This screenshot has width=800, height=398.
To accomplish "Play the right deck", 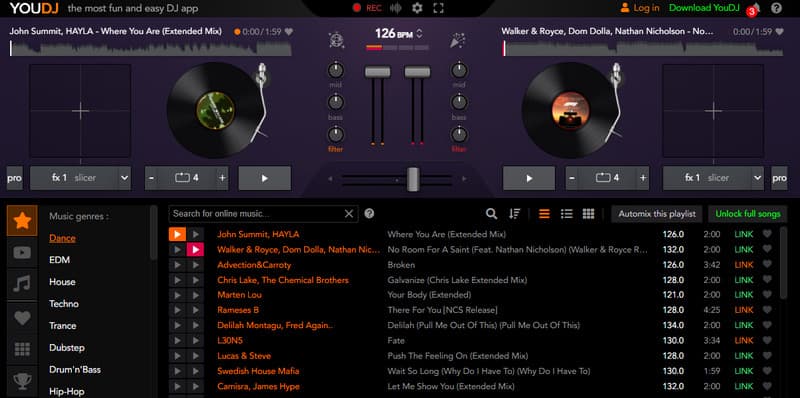I will click(529, 178).
